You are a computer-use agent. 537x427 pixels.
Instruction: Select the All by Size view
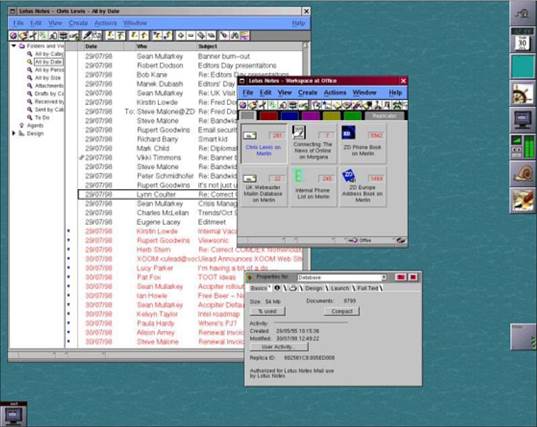tap(48, 78)
